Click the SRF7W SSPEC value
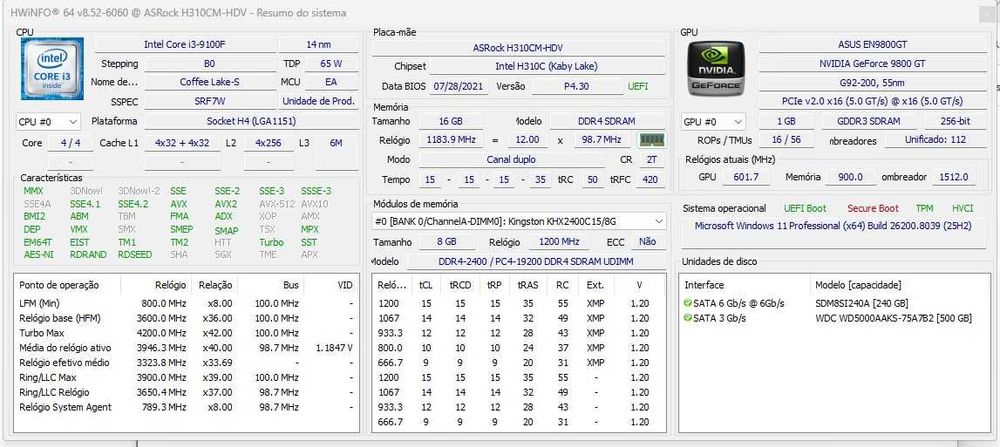The width and height of the screenshot is (1000, 447). [x=210, y=101]
